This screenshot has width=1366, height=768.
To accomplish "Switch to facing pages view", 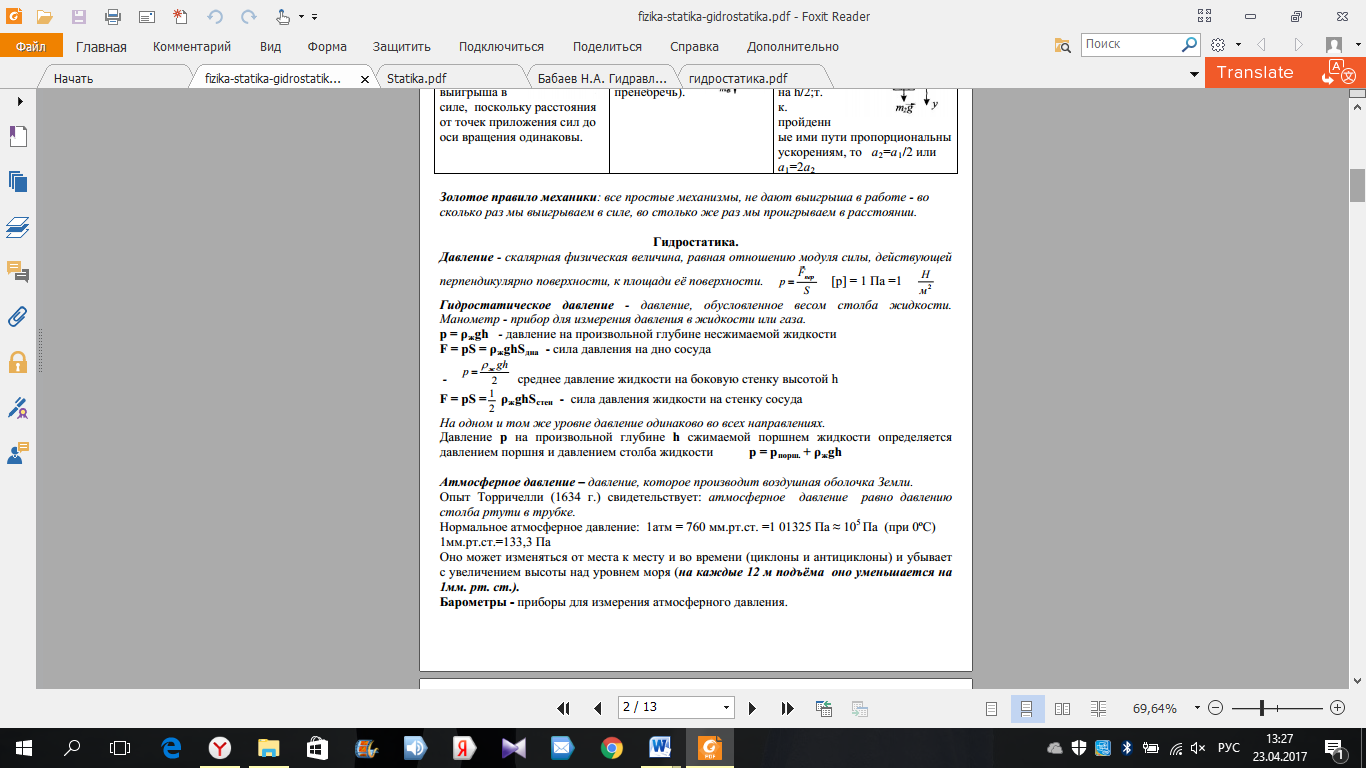I will pos(1063,708).
